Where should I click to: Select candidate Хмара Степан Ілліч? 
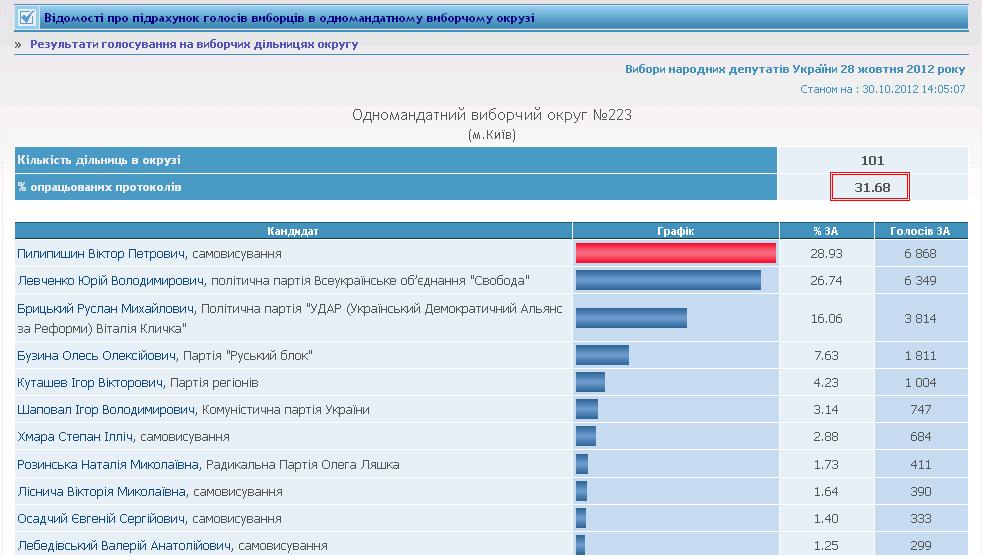(x=75, y=437)
